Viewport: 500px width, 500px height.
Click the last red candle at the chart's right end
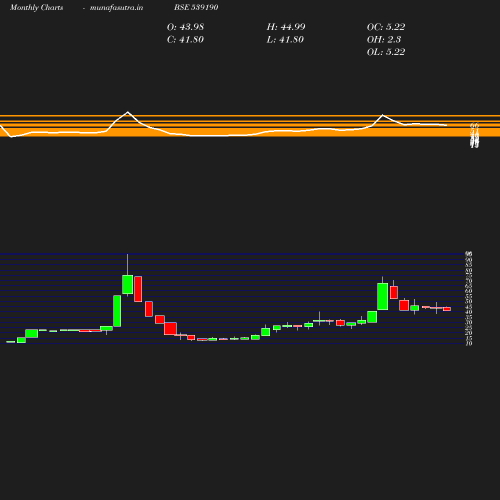coord(447,309)
